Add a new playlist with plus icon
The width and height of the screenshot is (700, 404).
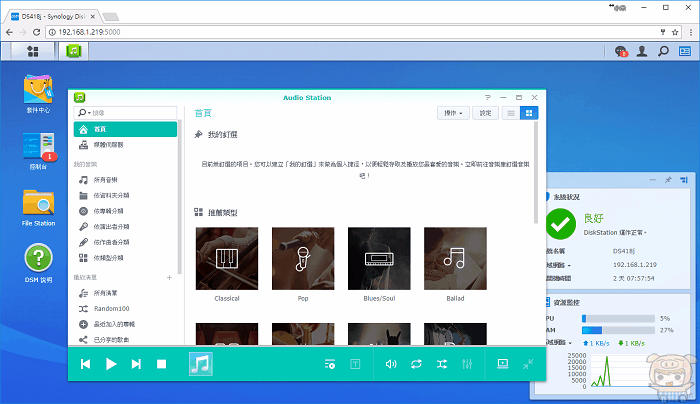169,278
